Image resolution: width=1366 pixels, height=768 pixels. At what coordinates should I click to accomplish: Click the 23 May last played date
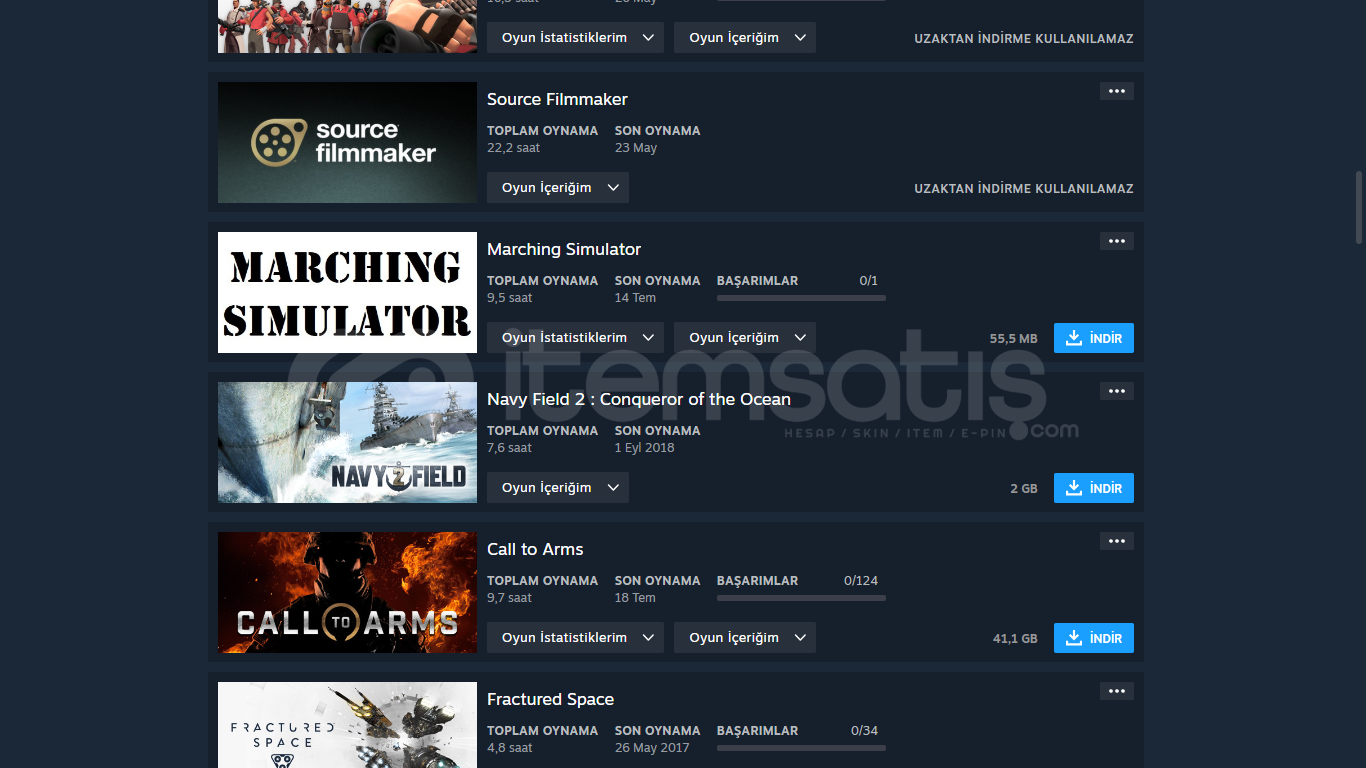(636, 148)
